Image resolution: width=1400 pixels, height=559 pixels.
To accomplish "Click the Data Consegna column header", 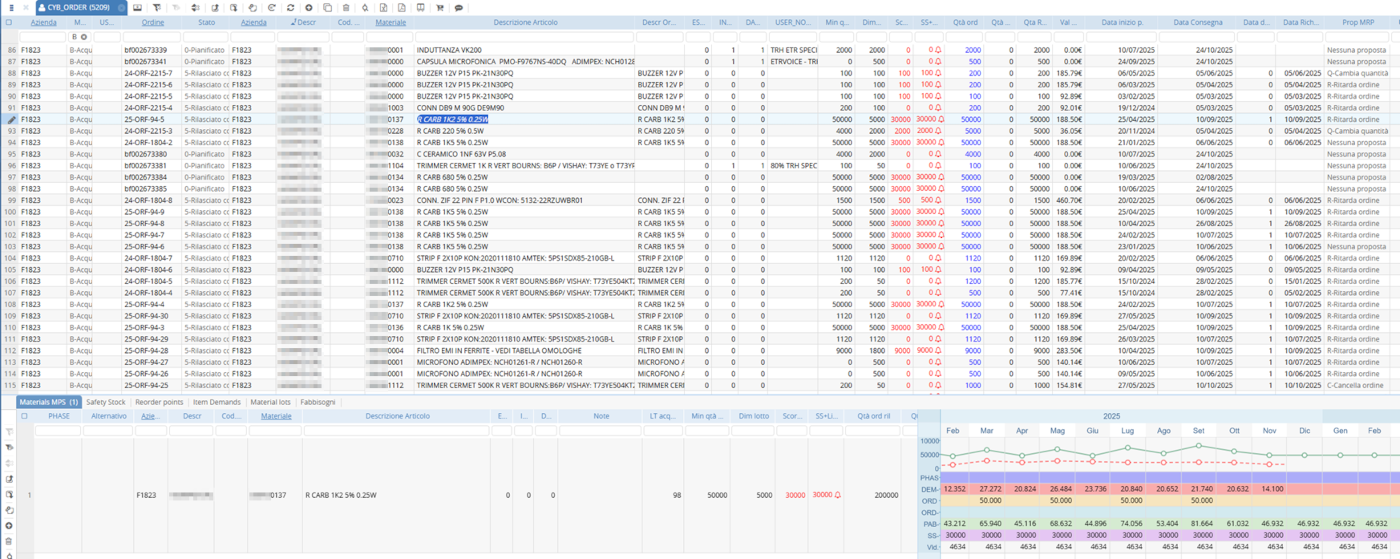I will click(x=1197, y=22).
